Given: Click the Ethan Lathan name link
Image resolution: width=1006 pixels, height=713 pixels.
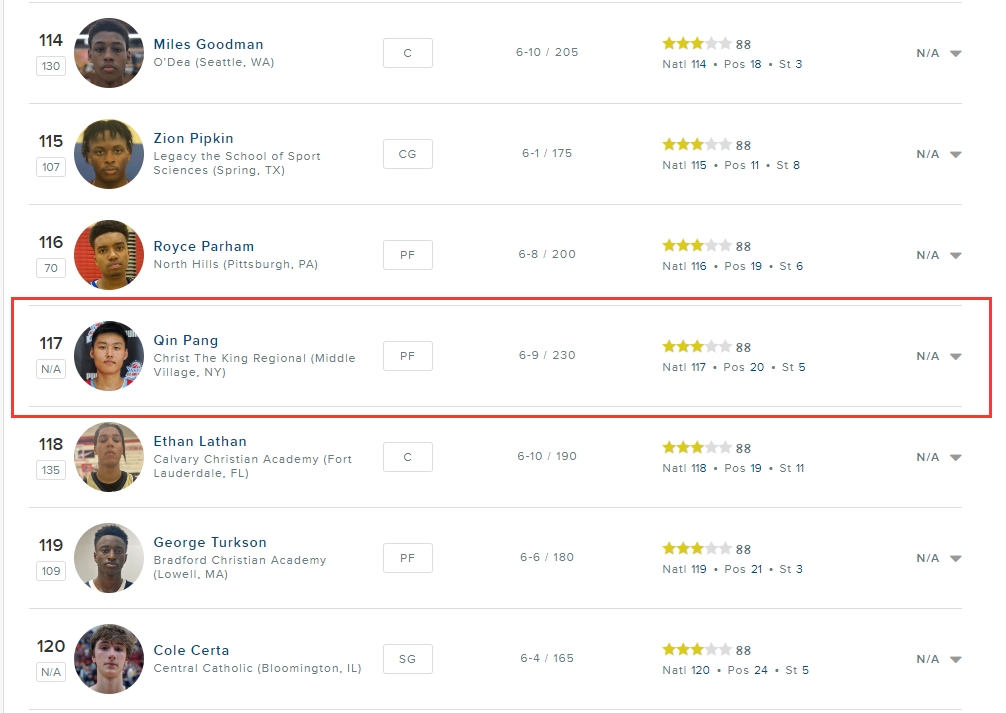Looking at the screenshot, I should pos(199,441).
